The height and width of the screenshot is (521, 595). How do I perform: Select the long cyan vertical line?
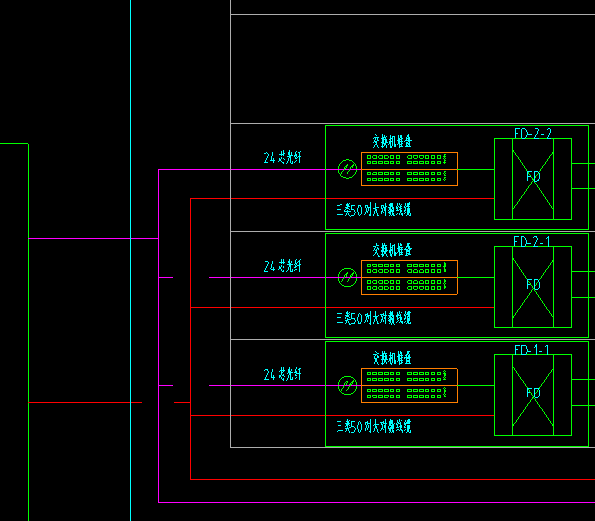(x=131, y=260)
